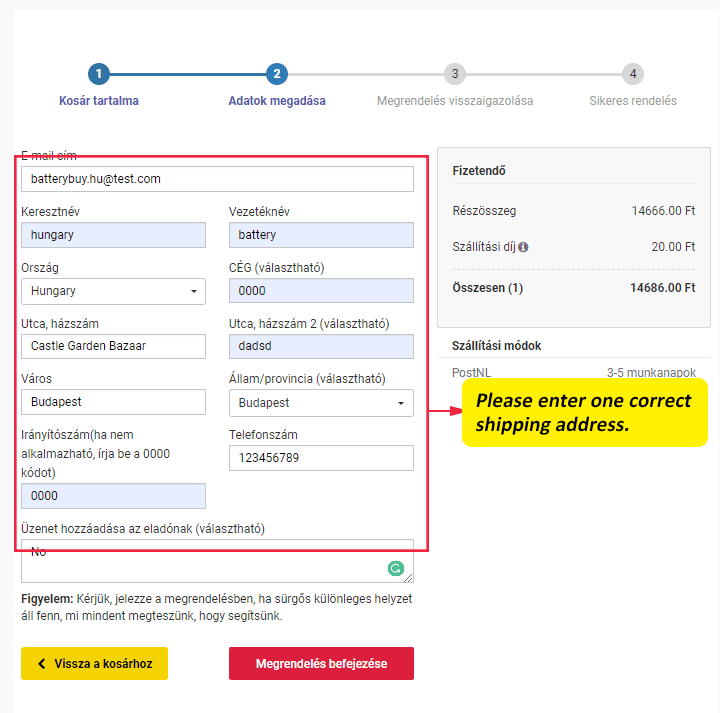This screenshot has height=713, width=720.
Task: Click the green Grammarly icon in message box
Action: pos(396,569)
